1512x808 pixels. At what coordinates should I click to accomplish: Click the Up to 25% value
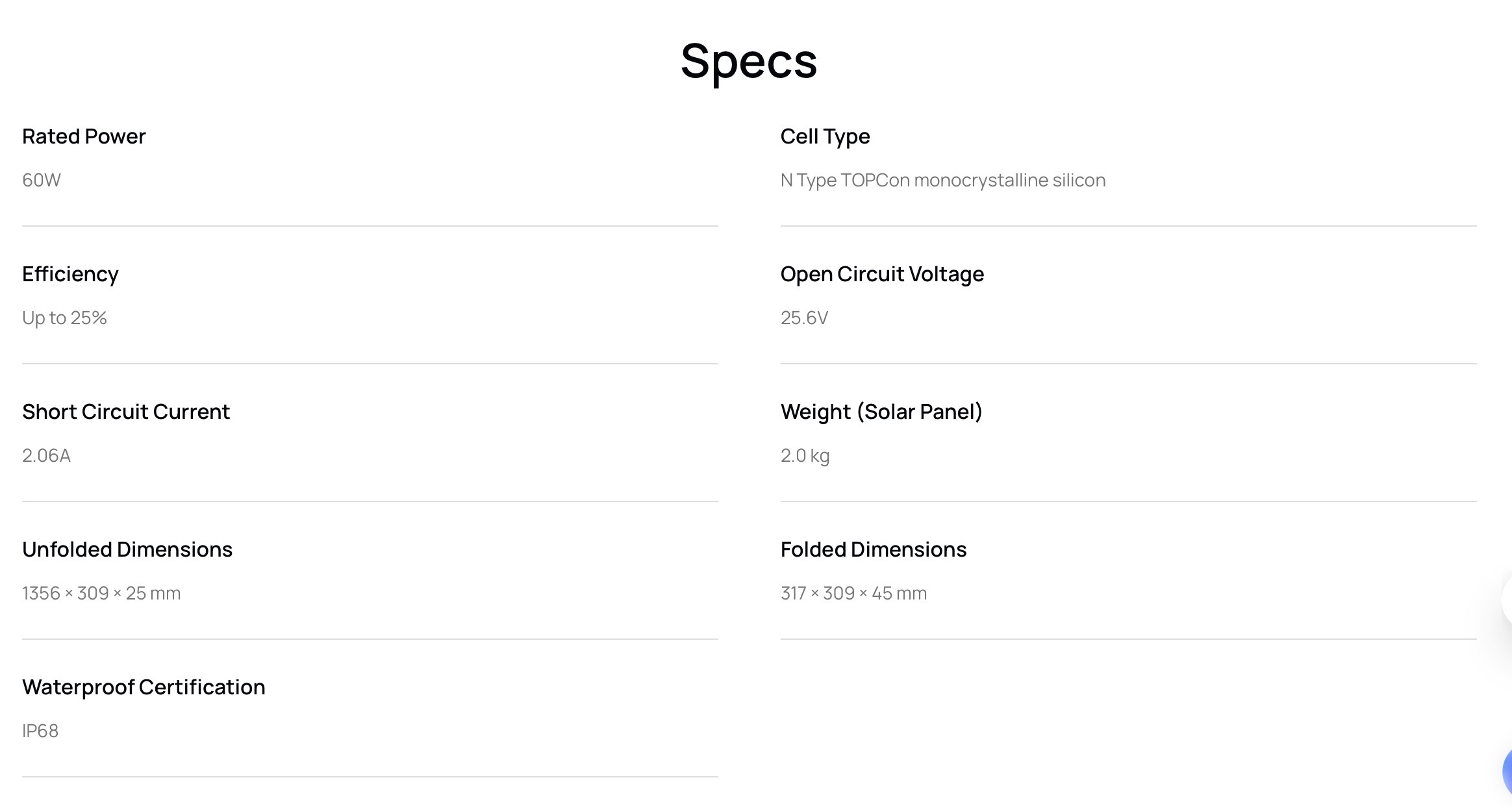click(64, 318)
